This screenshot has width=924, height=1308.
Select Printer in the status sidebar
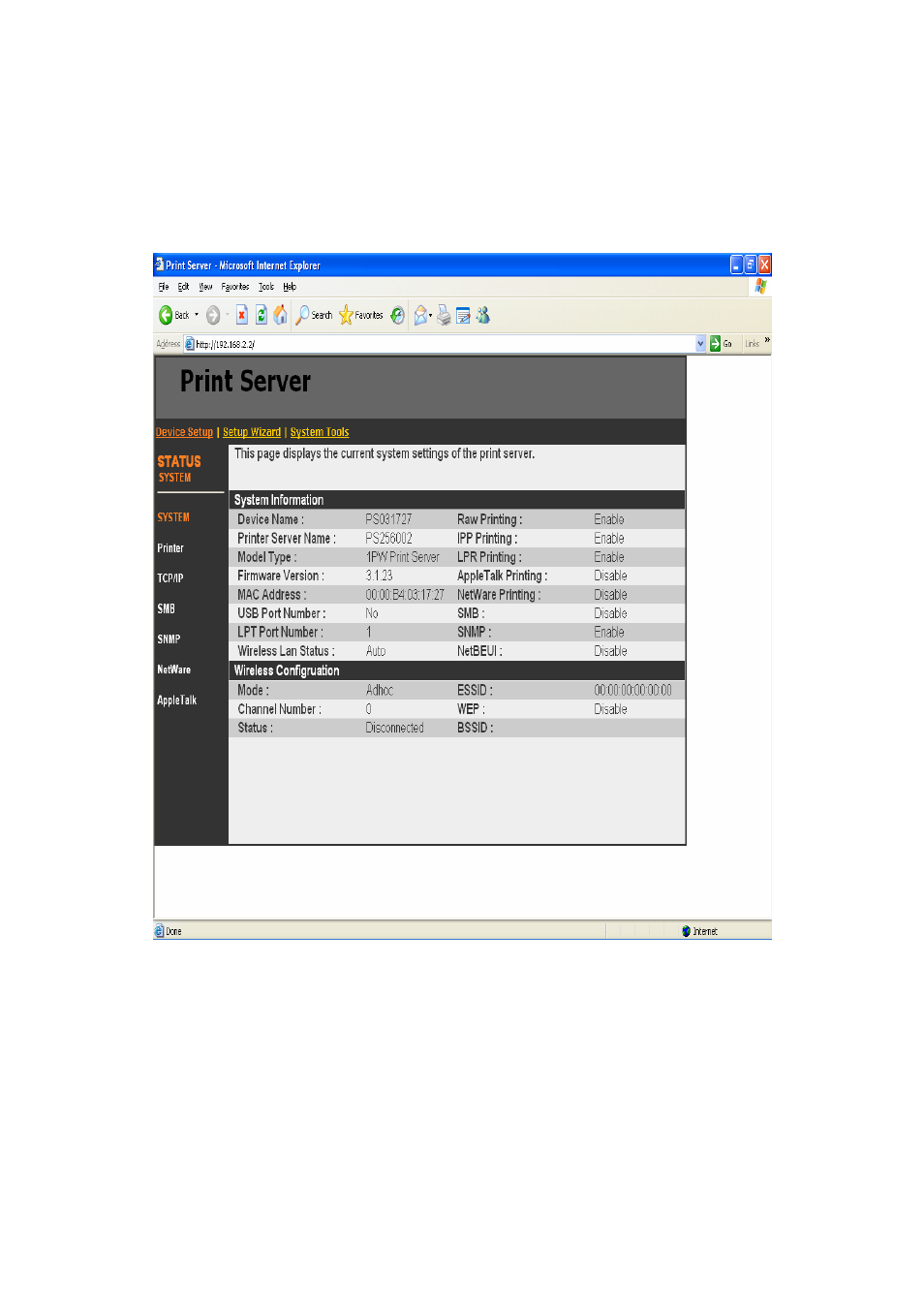coord(170,548)
